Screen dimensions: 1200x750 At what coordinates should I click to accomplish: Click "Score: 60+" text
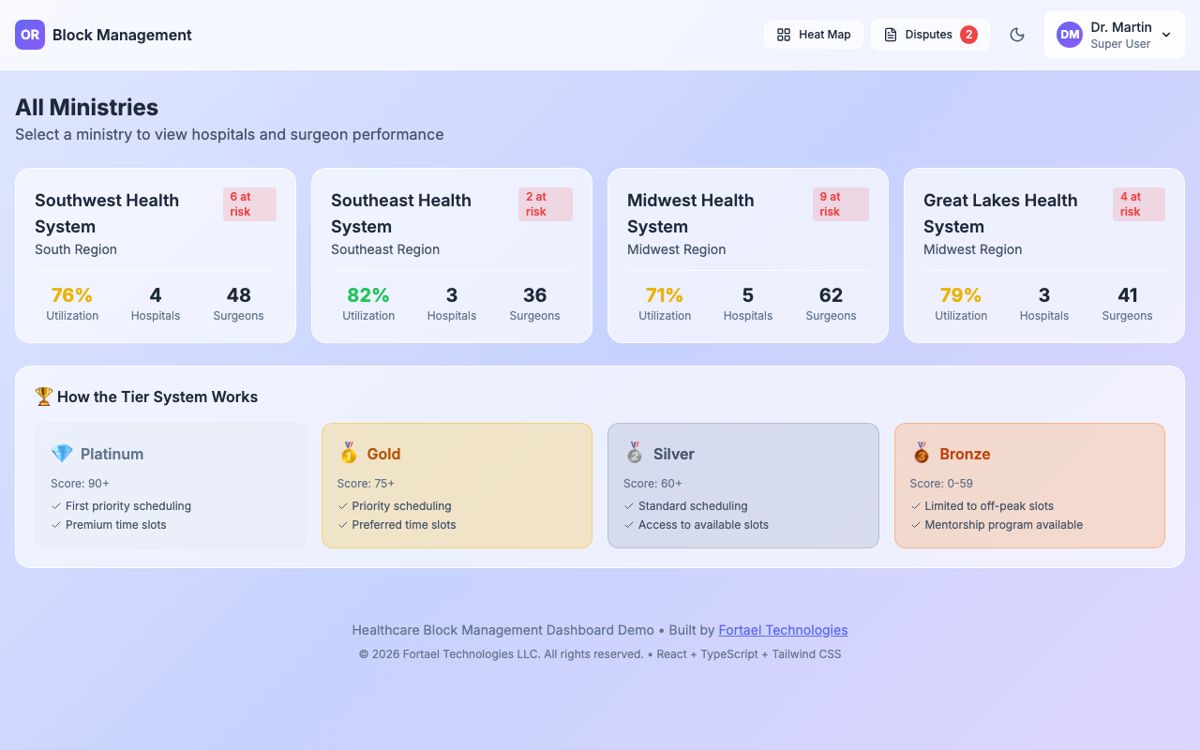point(653,484)
